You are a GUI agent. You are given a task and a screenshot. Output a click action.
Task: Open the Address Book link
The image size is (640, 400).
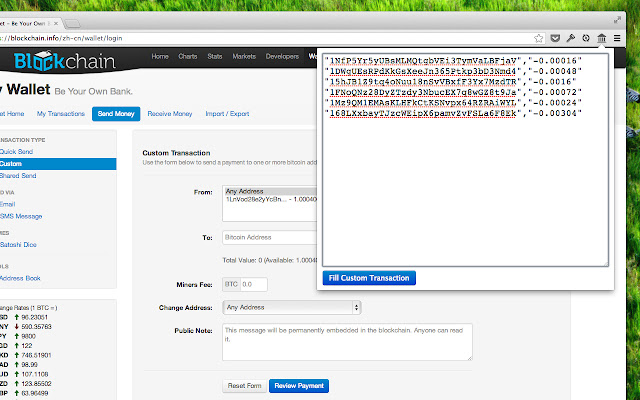pyautogui.click(x=20, y=278)
